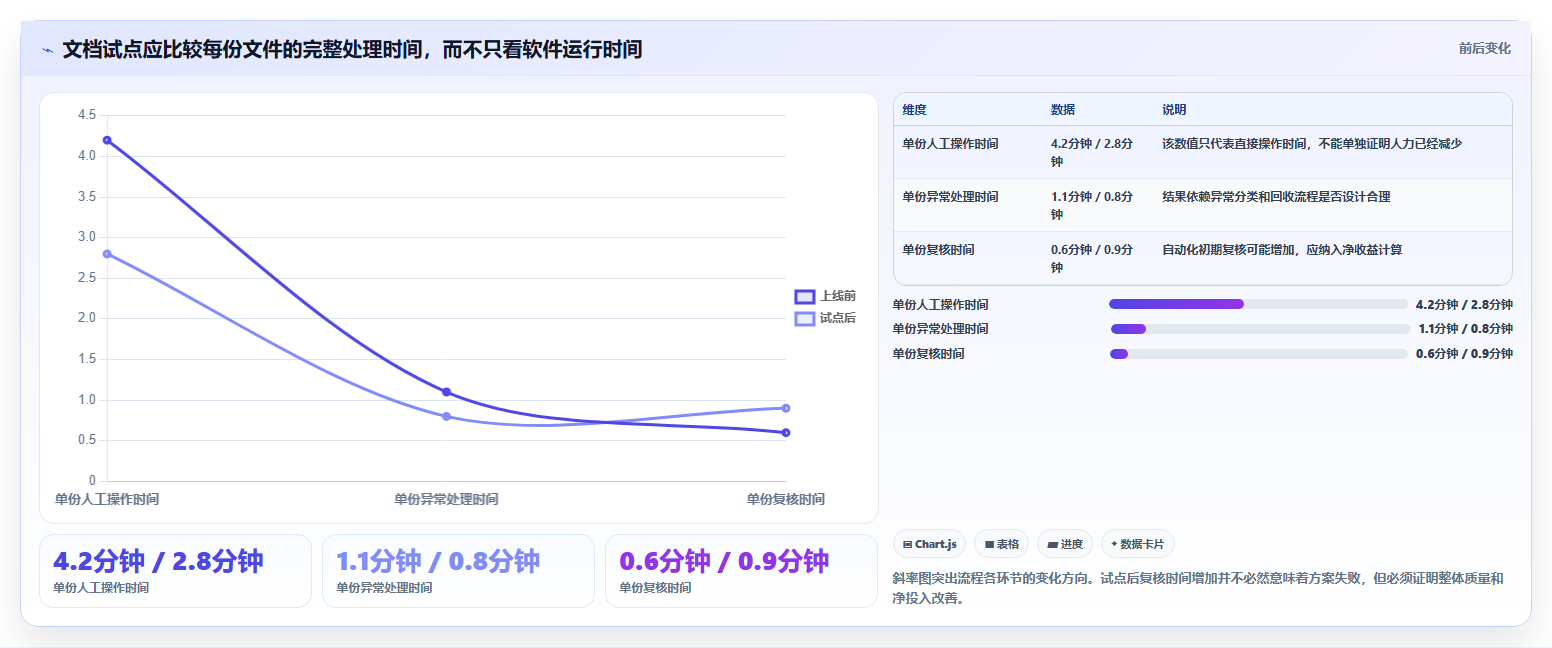Click progress label 单份异常处理时间
1552x648 pixels.
pyautogui.click(x=940, y=329)
